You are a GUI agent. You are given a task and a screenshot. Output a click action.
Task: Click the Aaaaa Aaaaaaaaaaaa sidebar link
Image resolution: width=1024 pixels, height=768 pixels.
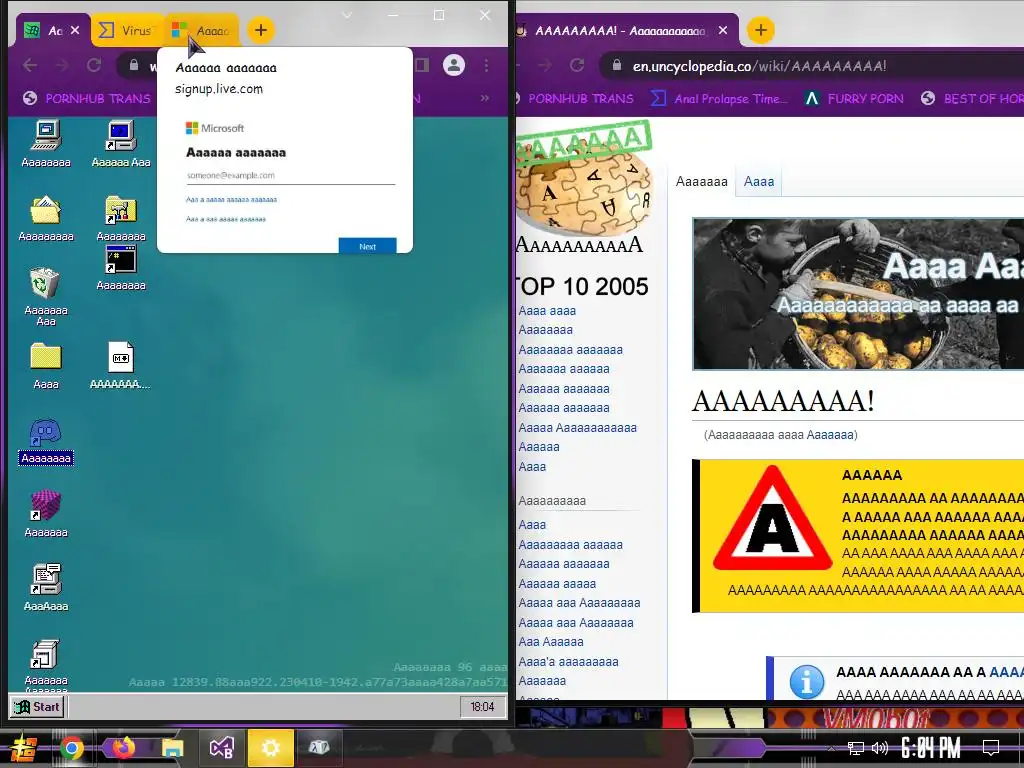(577, 428)
